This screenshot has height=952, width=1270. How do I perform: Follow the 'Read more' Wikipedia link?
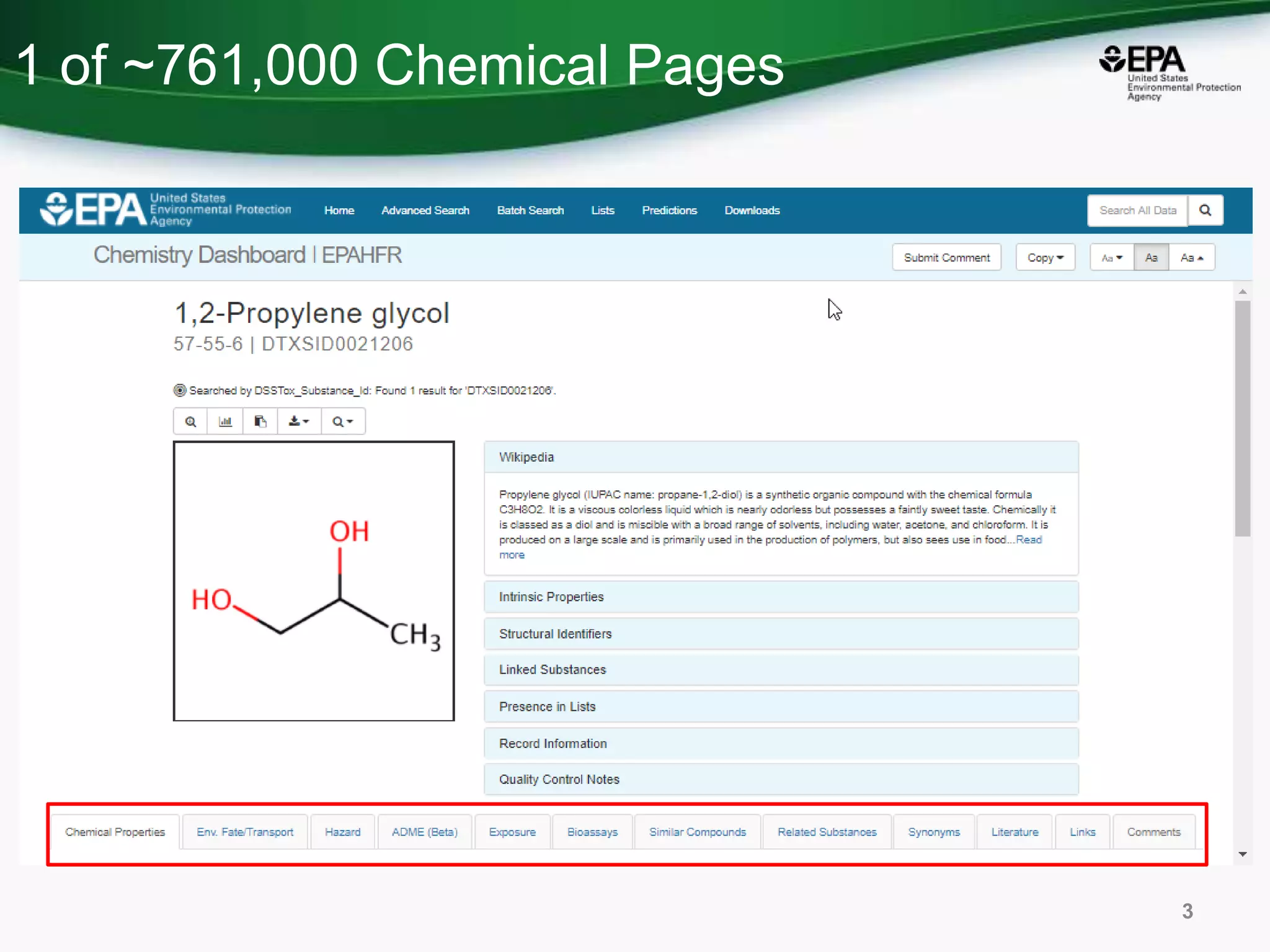pyautogui.click(x=1029, y=540)
